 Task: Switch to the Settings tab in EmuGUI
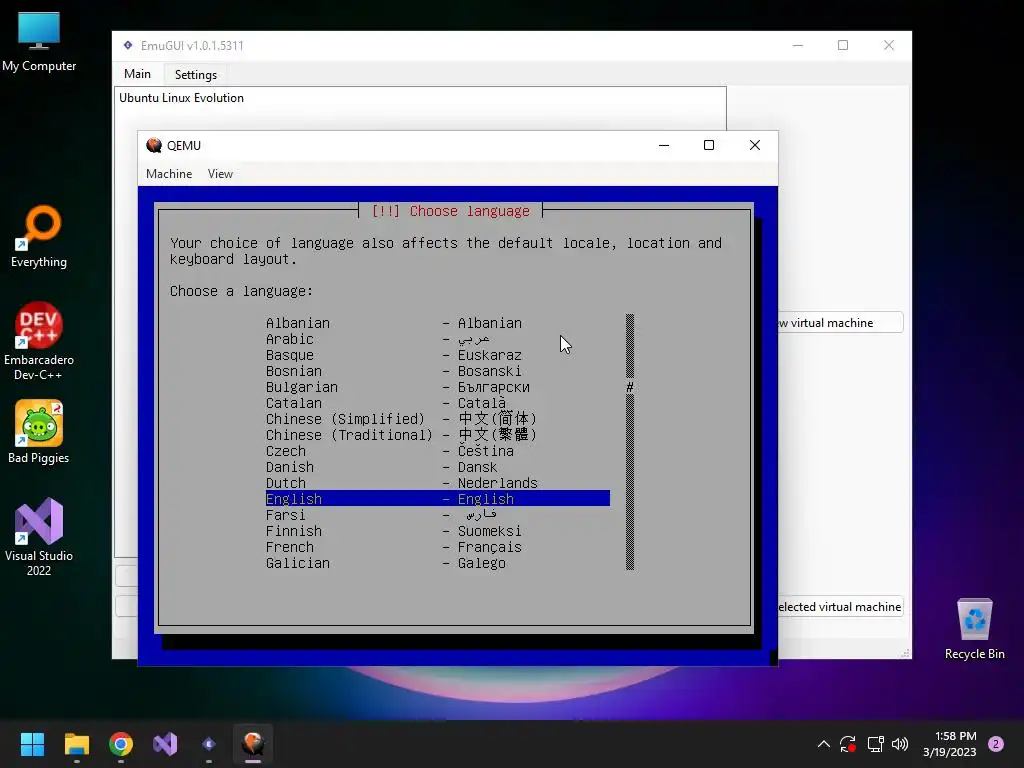click(196, 74)
